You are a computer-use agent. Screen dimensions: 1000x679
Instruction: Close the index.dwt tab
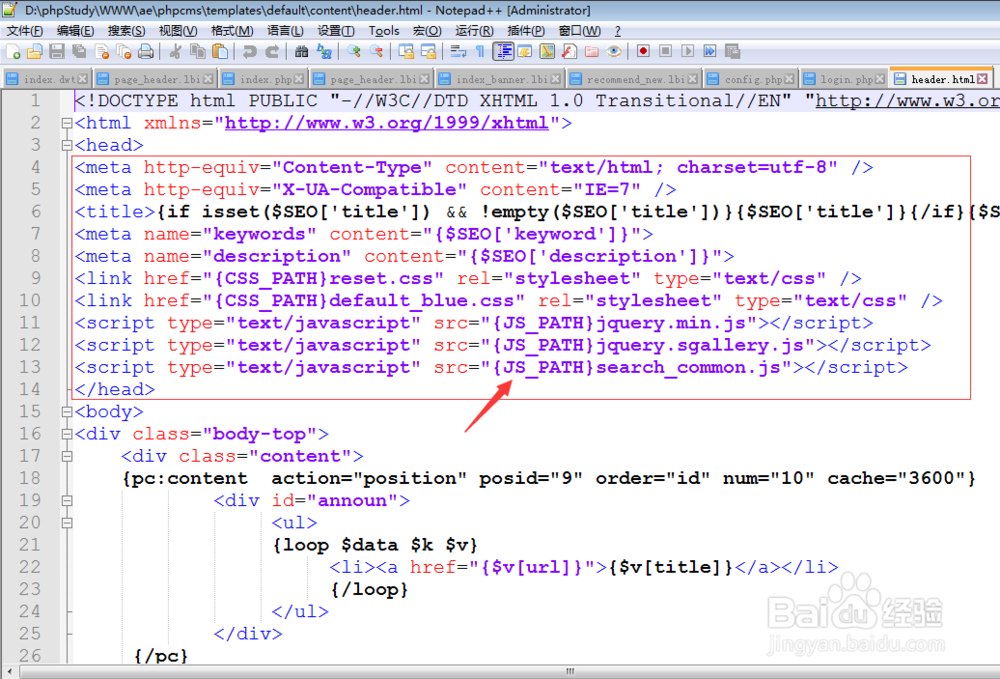tap(83, 79)
